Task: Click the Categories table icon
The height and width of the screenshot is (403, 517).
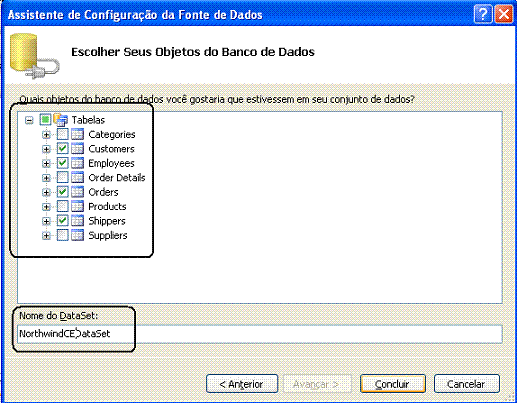Action: coord(77,134)
